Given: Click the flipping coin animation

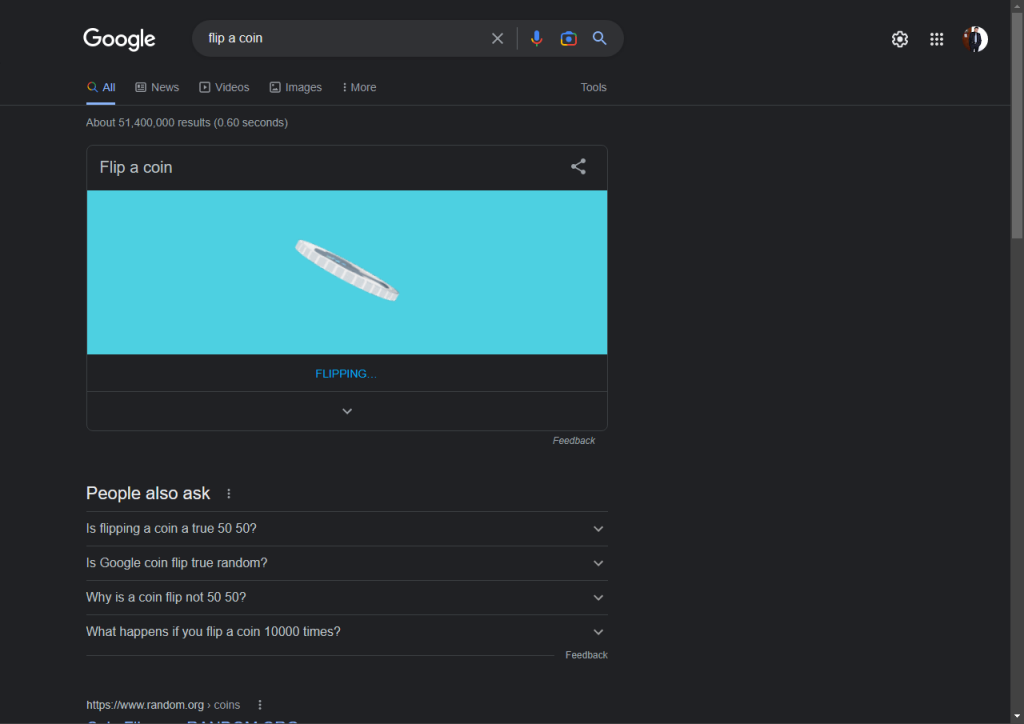Looking at the screenshot, I should (347, 270).
